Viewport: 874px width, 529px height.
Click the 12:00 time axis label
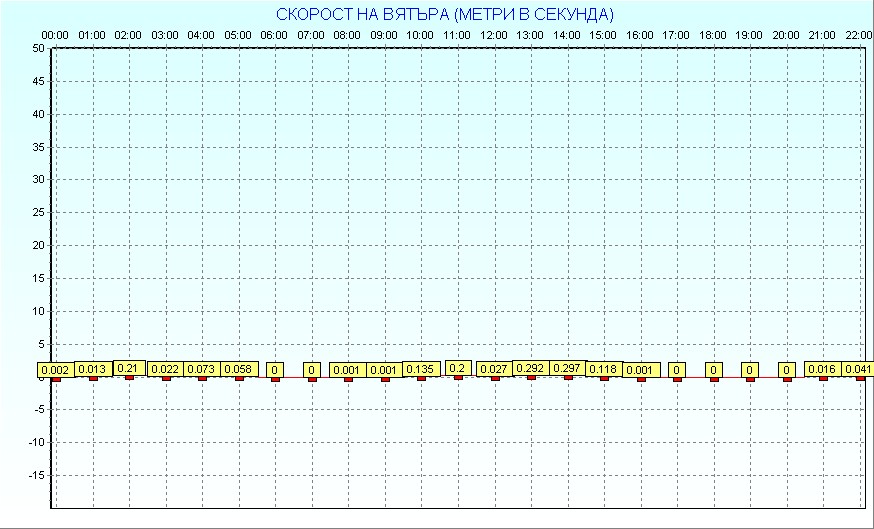pos(494,35)
